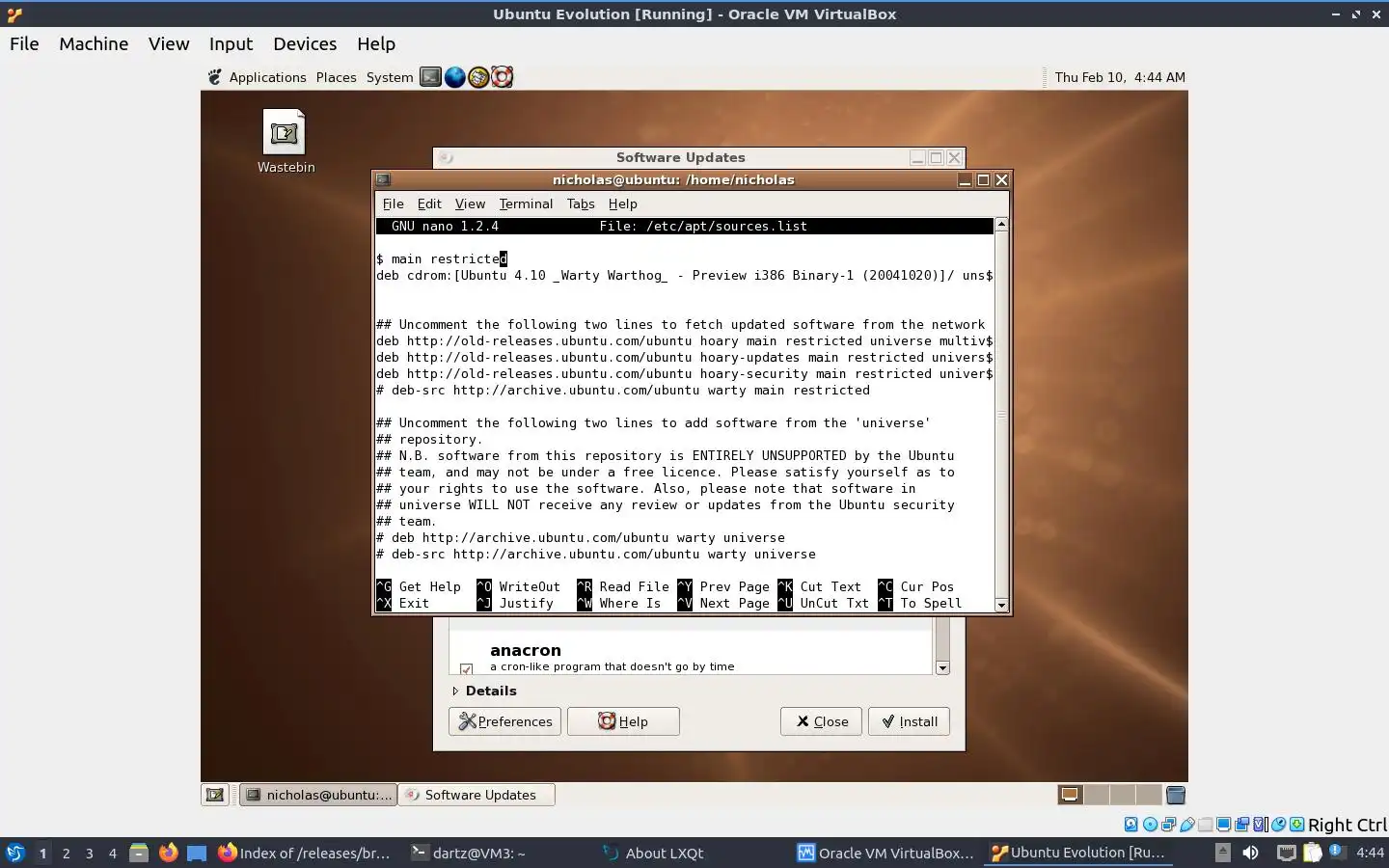Click the Thu Feb 10 clock applet
Image resolution: width=1389 pixels, height=868 pixels.
point(1120,77)
